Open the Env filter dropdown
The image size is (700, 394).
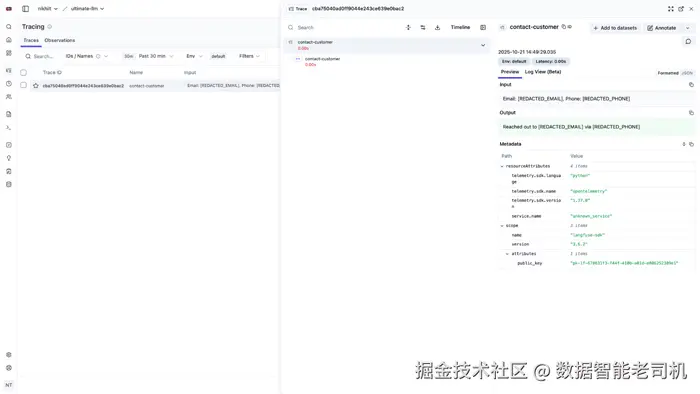pos(194,56)
